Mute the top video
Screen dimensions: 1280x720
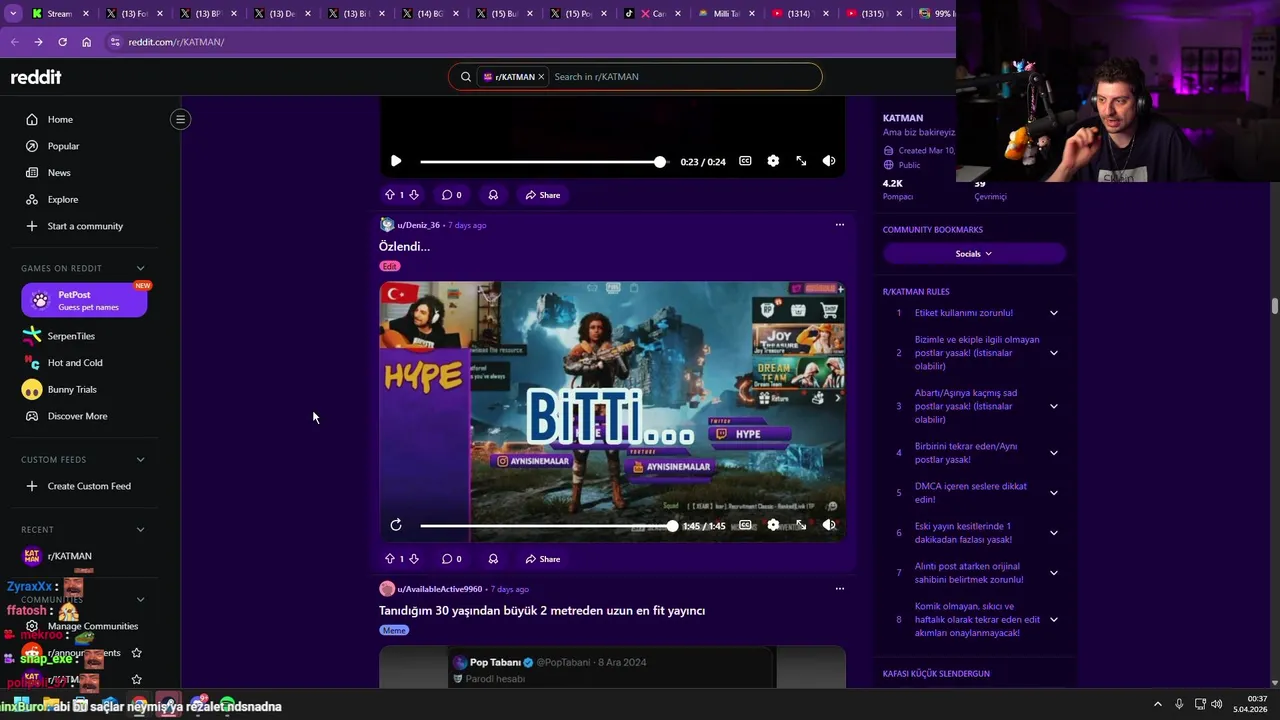pyautogui.click(x=829, y=161)
